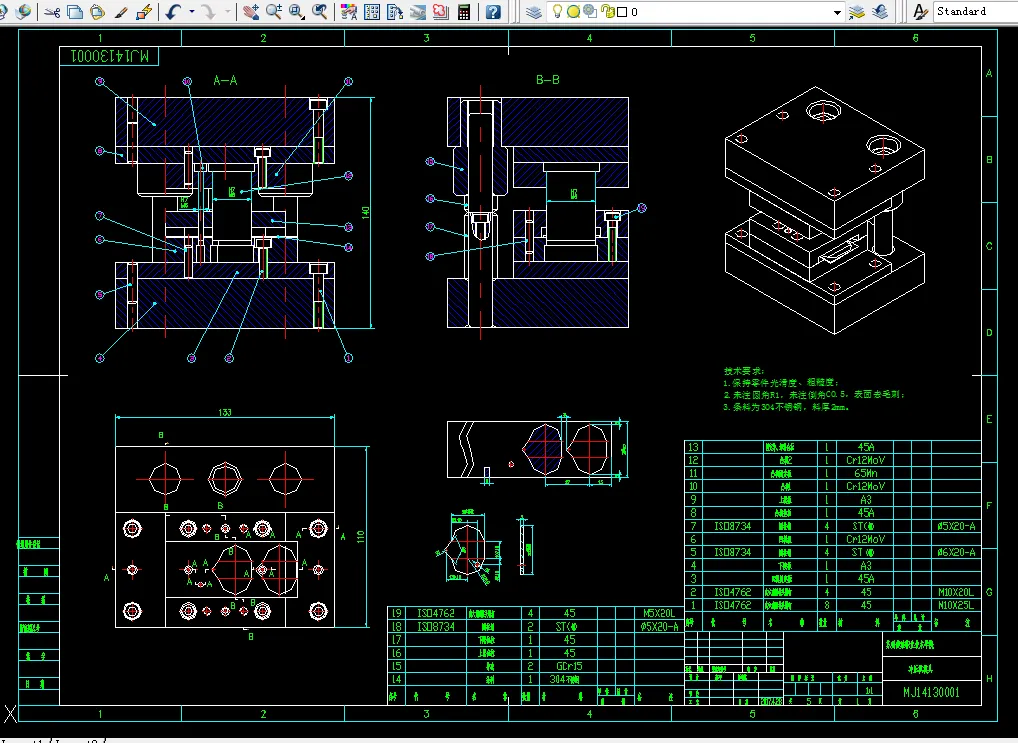This screenshot has height=743, width=1018.
Task: Select the Match Properties brush tool
Action: [x=121, y=12]
